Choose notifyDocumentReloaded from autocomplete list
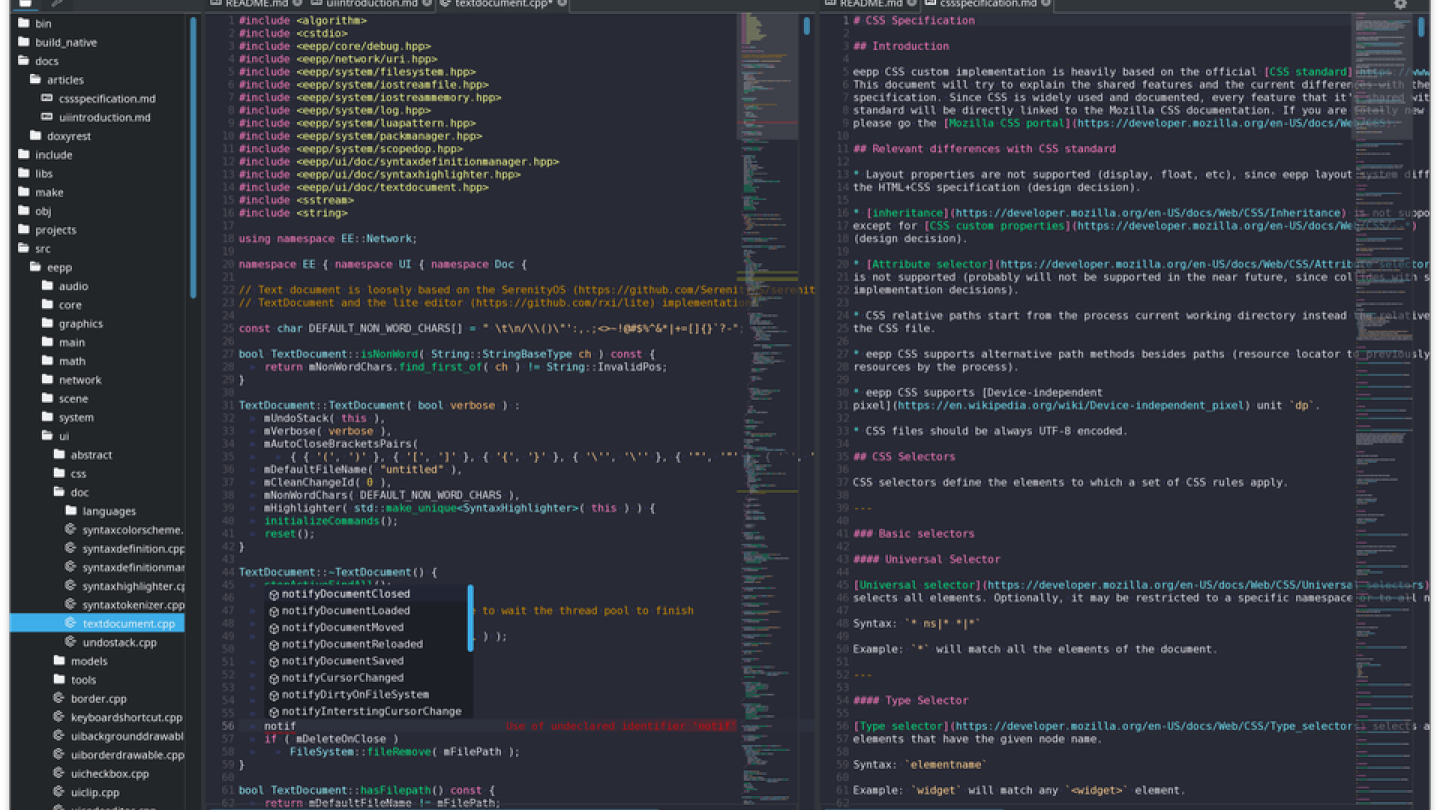This screenshot has width=1440, height=810. coord(367,644)
